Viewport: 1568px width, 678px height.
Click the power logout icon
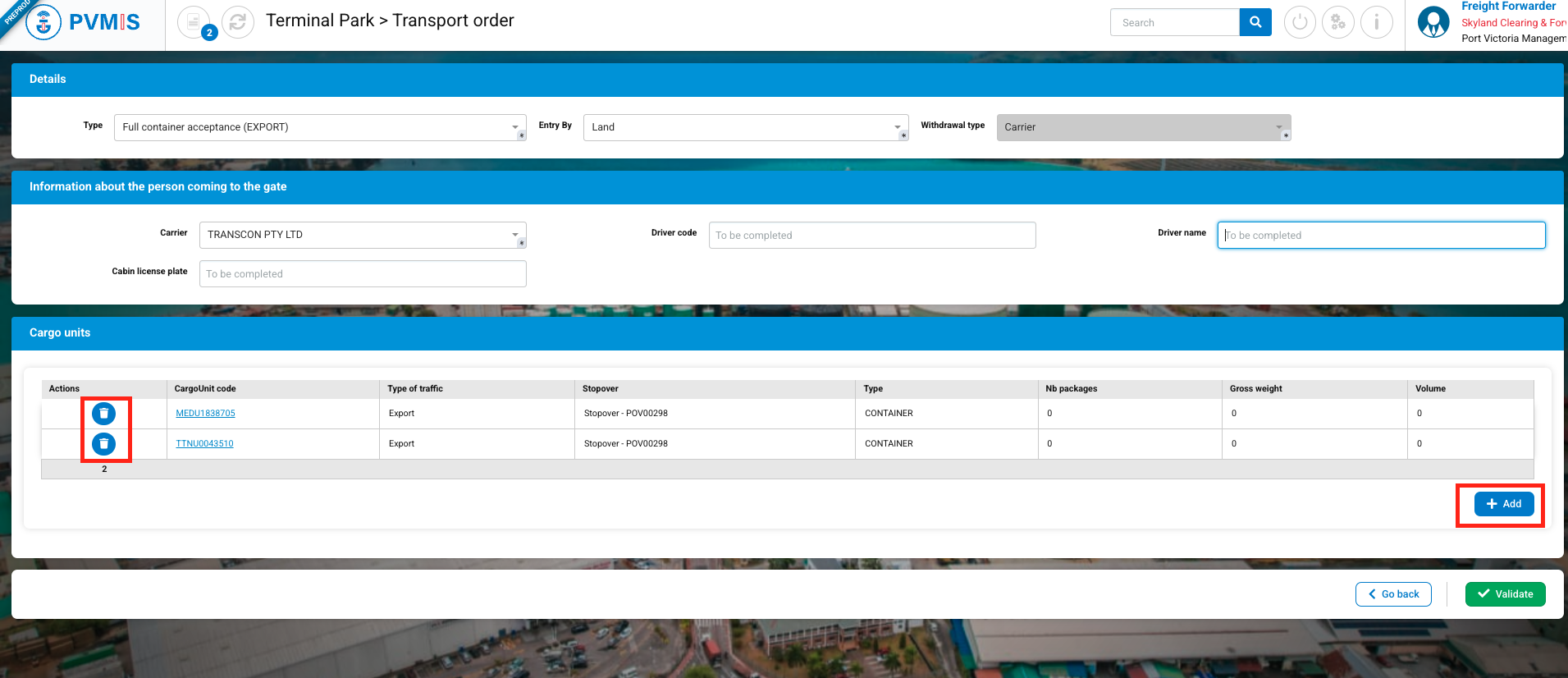(1300, 22)
